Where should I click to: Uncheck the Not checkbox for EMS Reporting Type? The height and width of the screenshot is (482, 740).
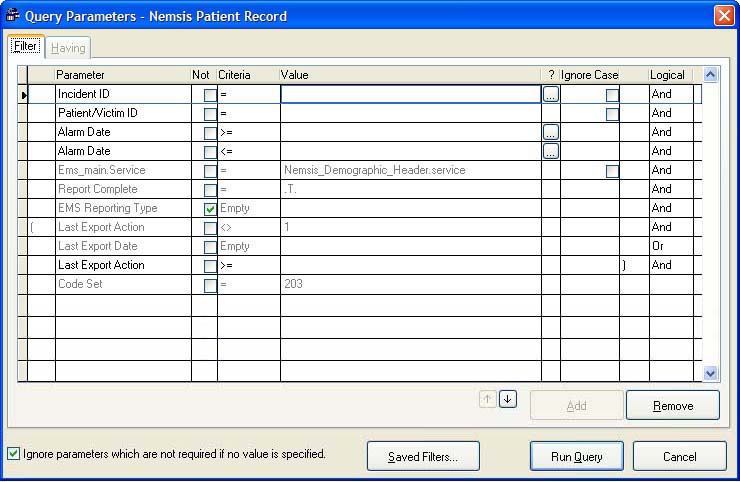(210, 209)
